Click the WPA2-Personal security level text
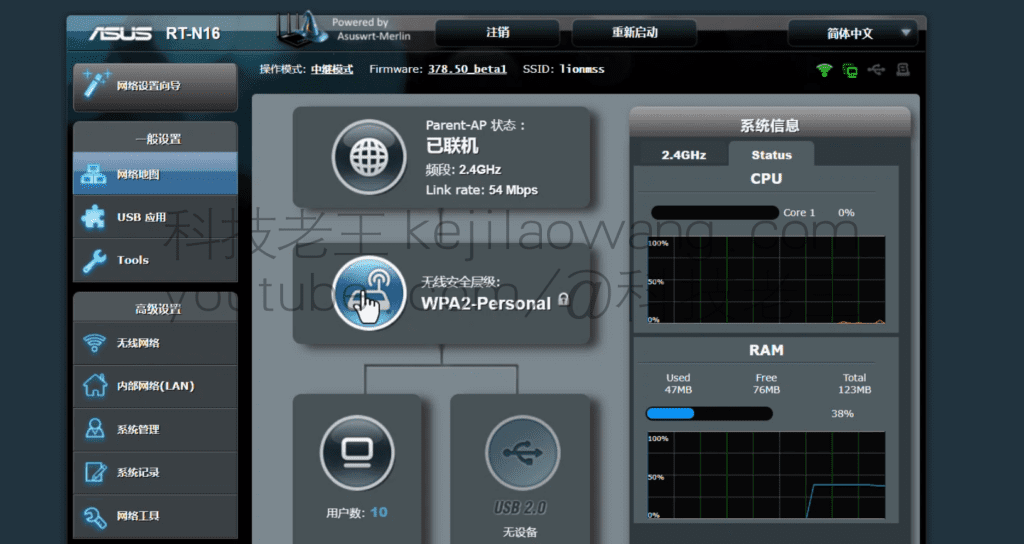1024x544 pixels. pyautogui.click(x=486, y=303)
